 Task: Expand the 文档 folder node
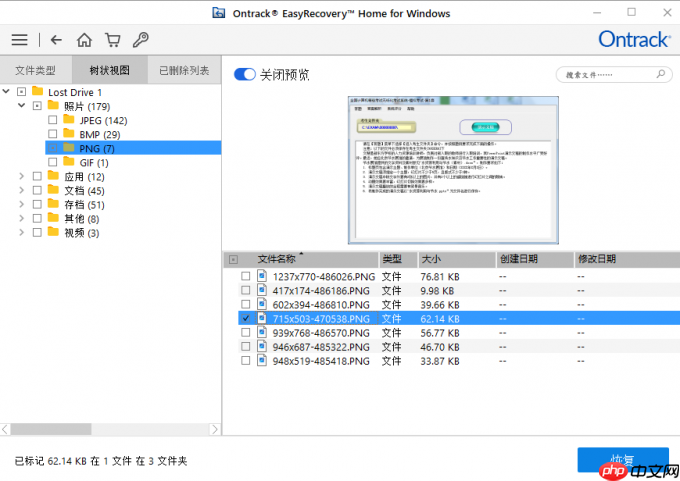click(x=22, y=191)
